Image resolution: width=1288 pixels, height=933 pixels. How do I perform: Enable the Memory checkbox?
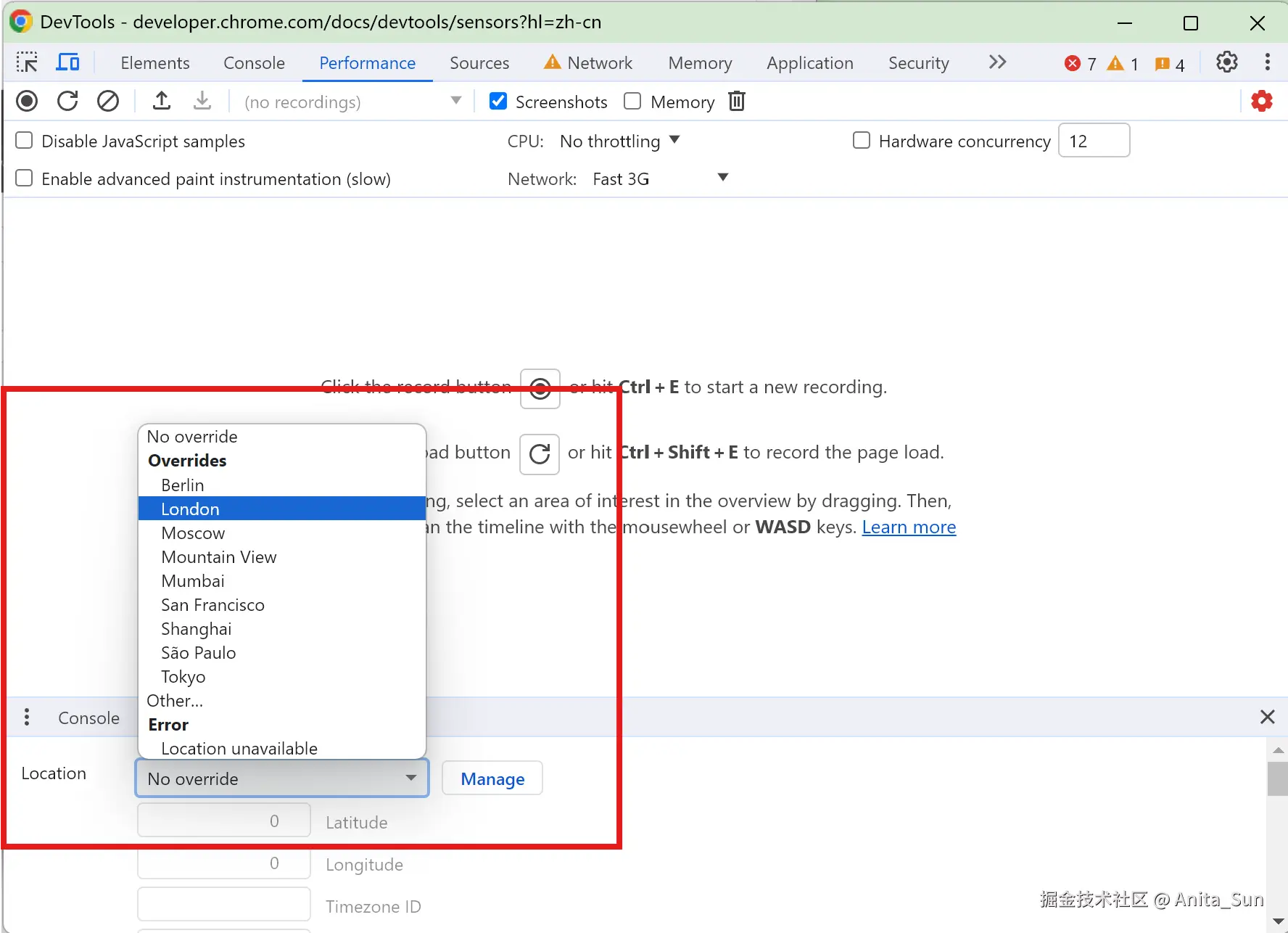point(632,101)
